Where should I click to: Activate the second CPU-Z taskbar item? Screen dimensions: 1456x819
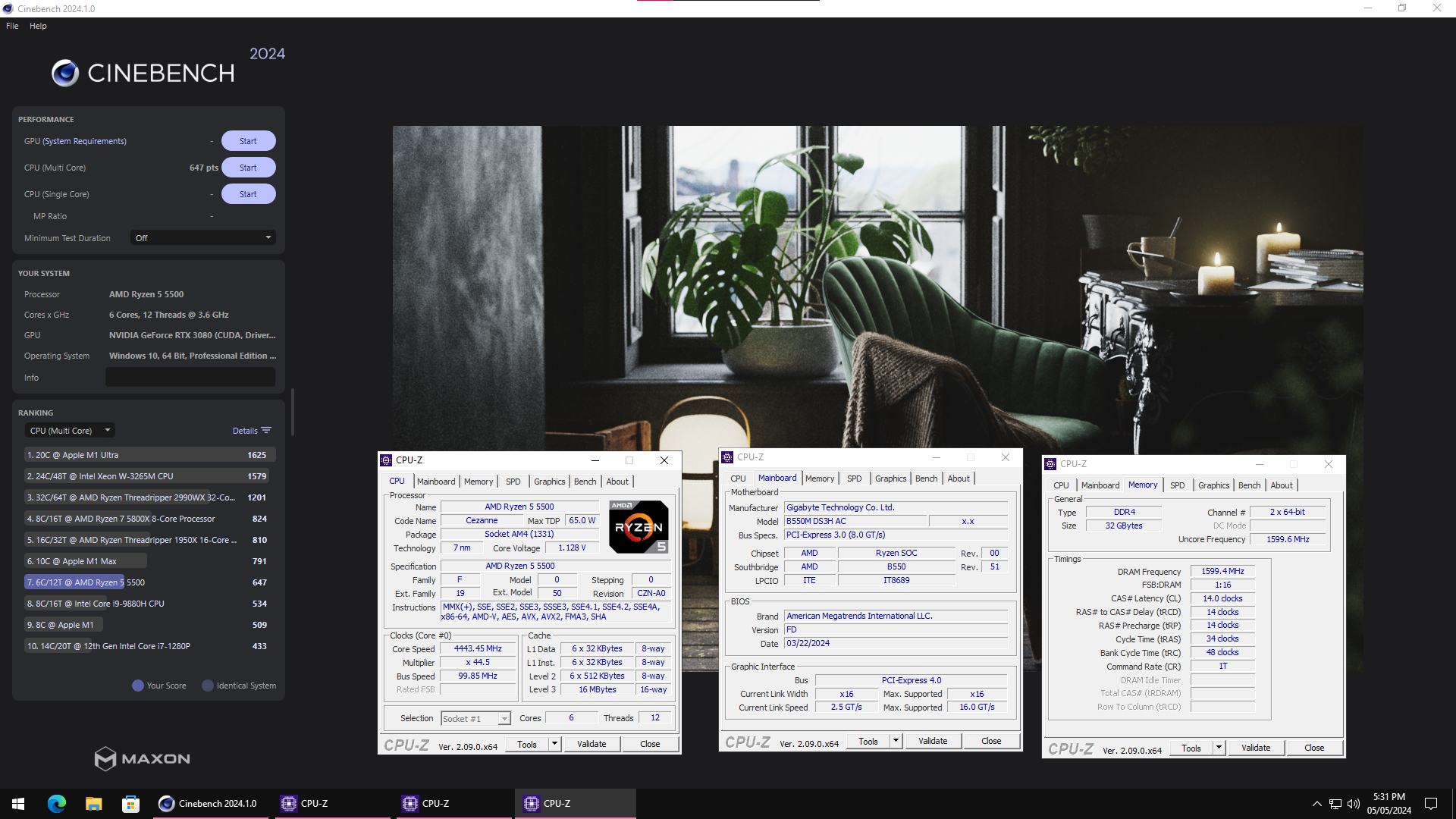coord(453,804)
